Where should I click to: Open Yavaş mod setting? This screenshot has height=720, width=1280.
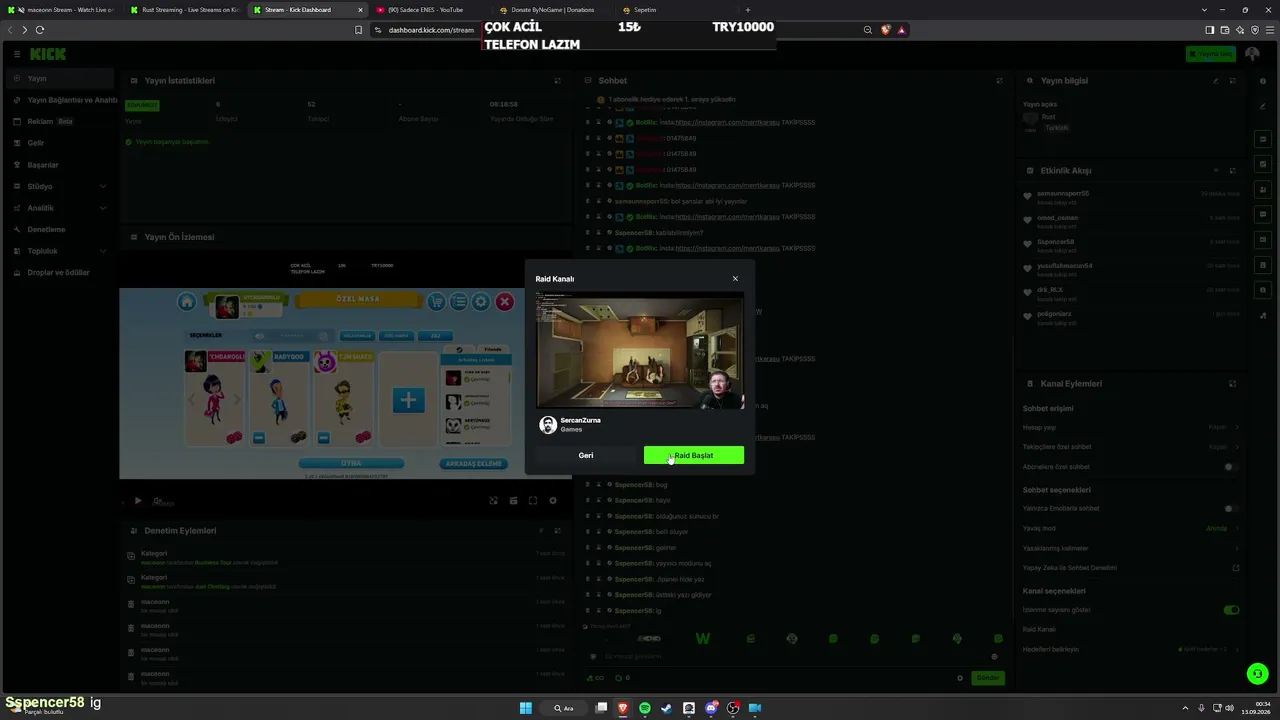[x=1131, y=528]
